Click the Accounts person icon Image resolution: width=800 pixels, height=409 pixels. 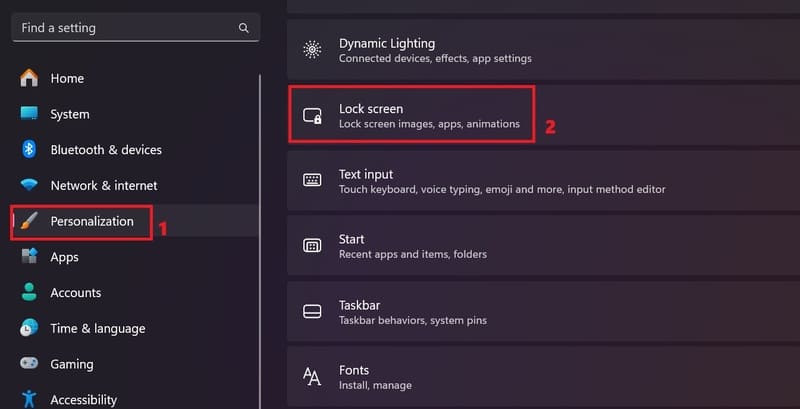pyautogui.click(x=29, y=292)
